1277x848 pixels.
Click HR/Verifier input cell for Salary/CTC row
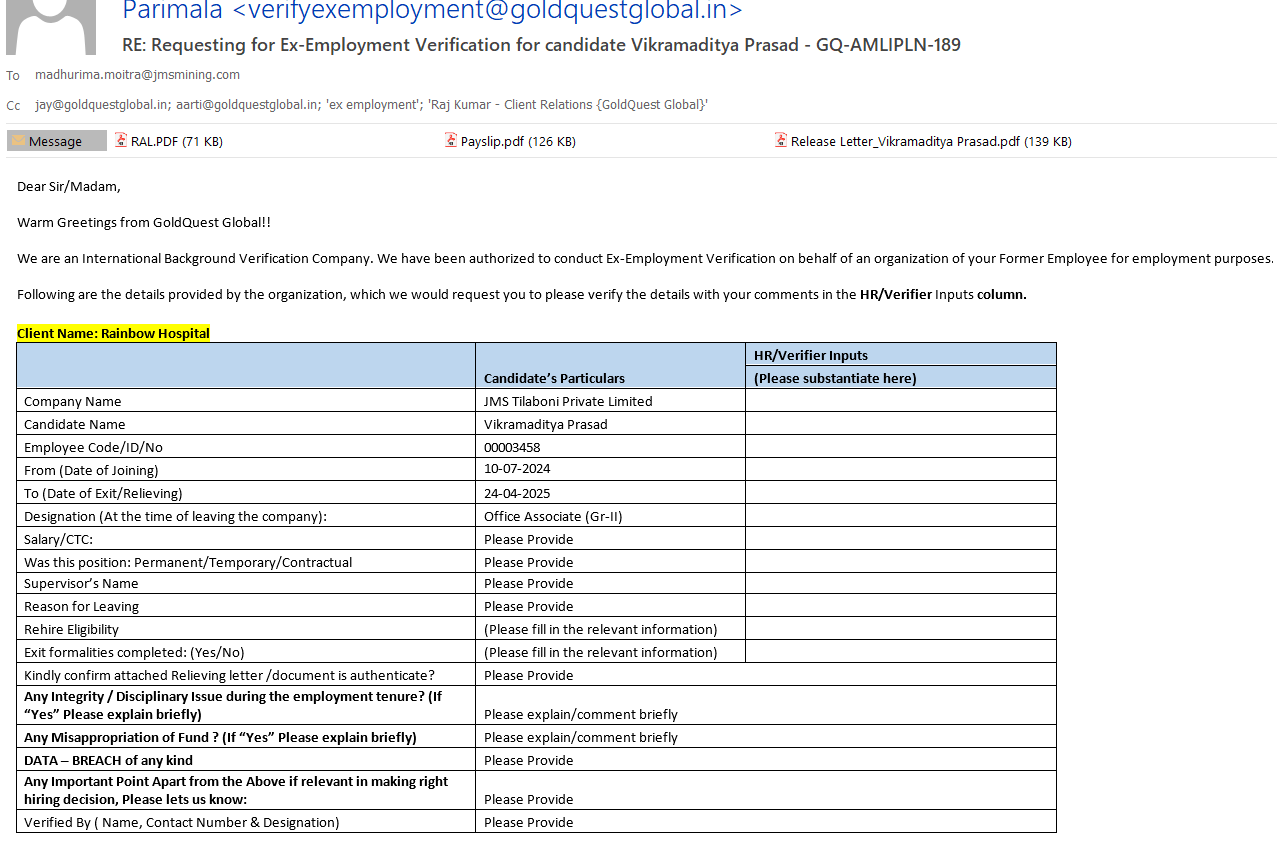[900, 539]
